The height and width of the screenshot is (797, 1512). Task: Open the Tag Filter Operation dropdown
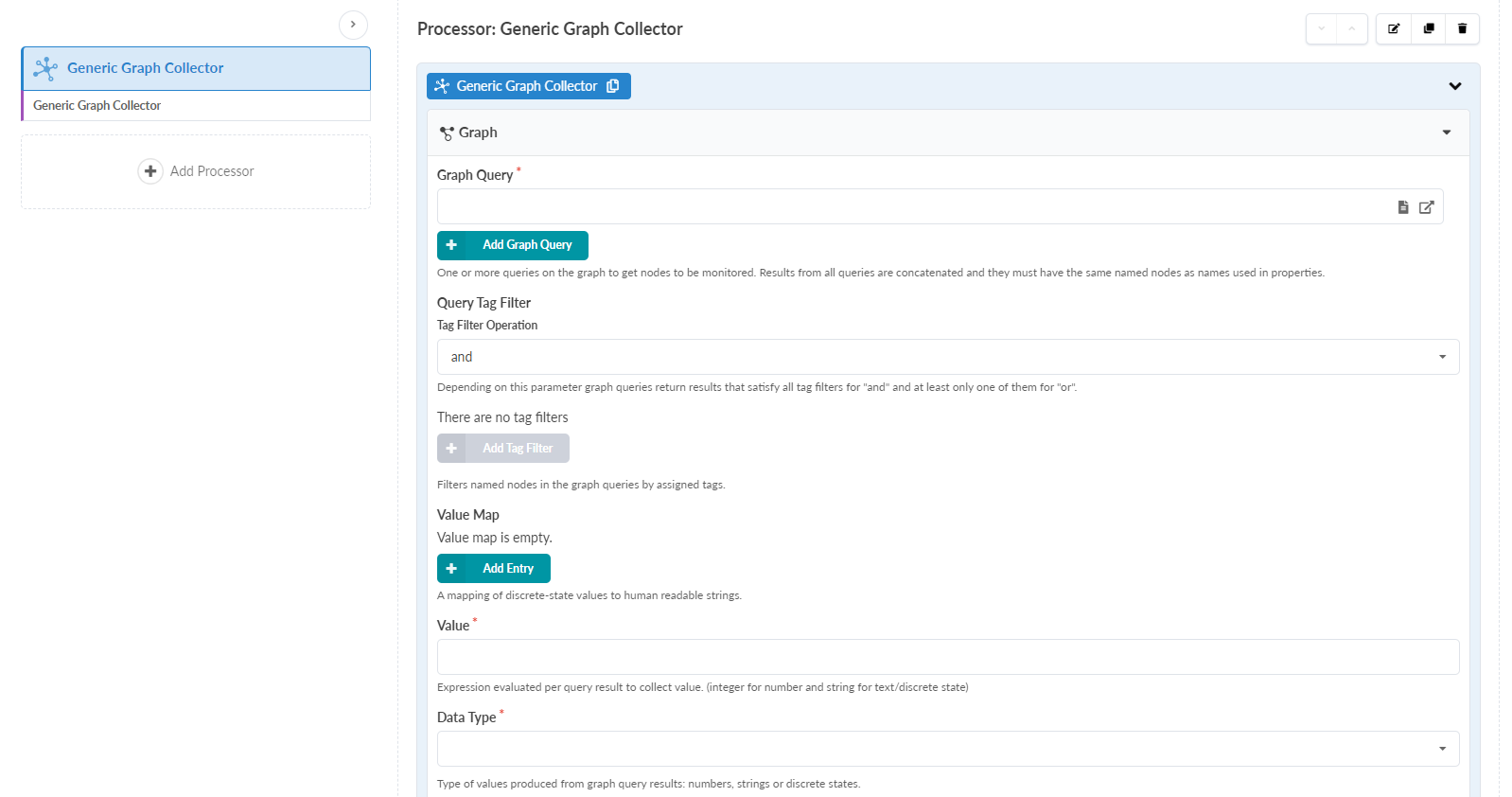tap(947, 357)
